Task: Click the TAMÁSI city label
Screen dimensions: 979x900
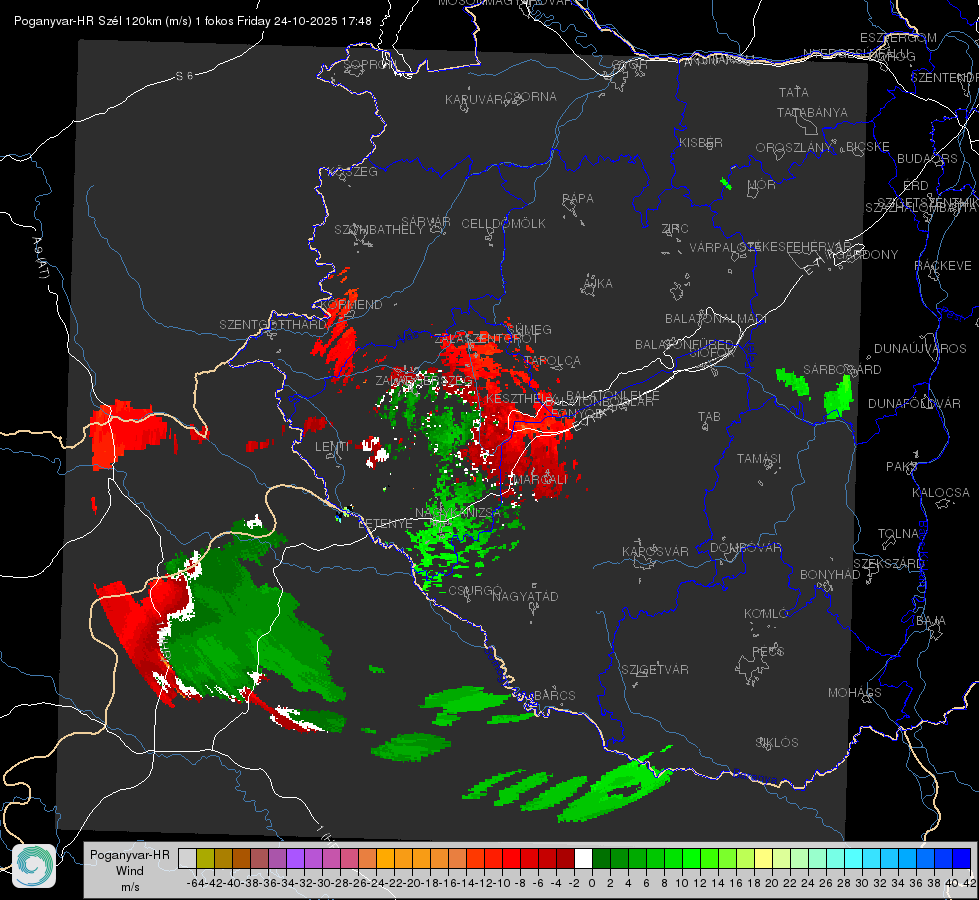Action: click(x=759, y=458)
